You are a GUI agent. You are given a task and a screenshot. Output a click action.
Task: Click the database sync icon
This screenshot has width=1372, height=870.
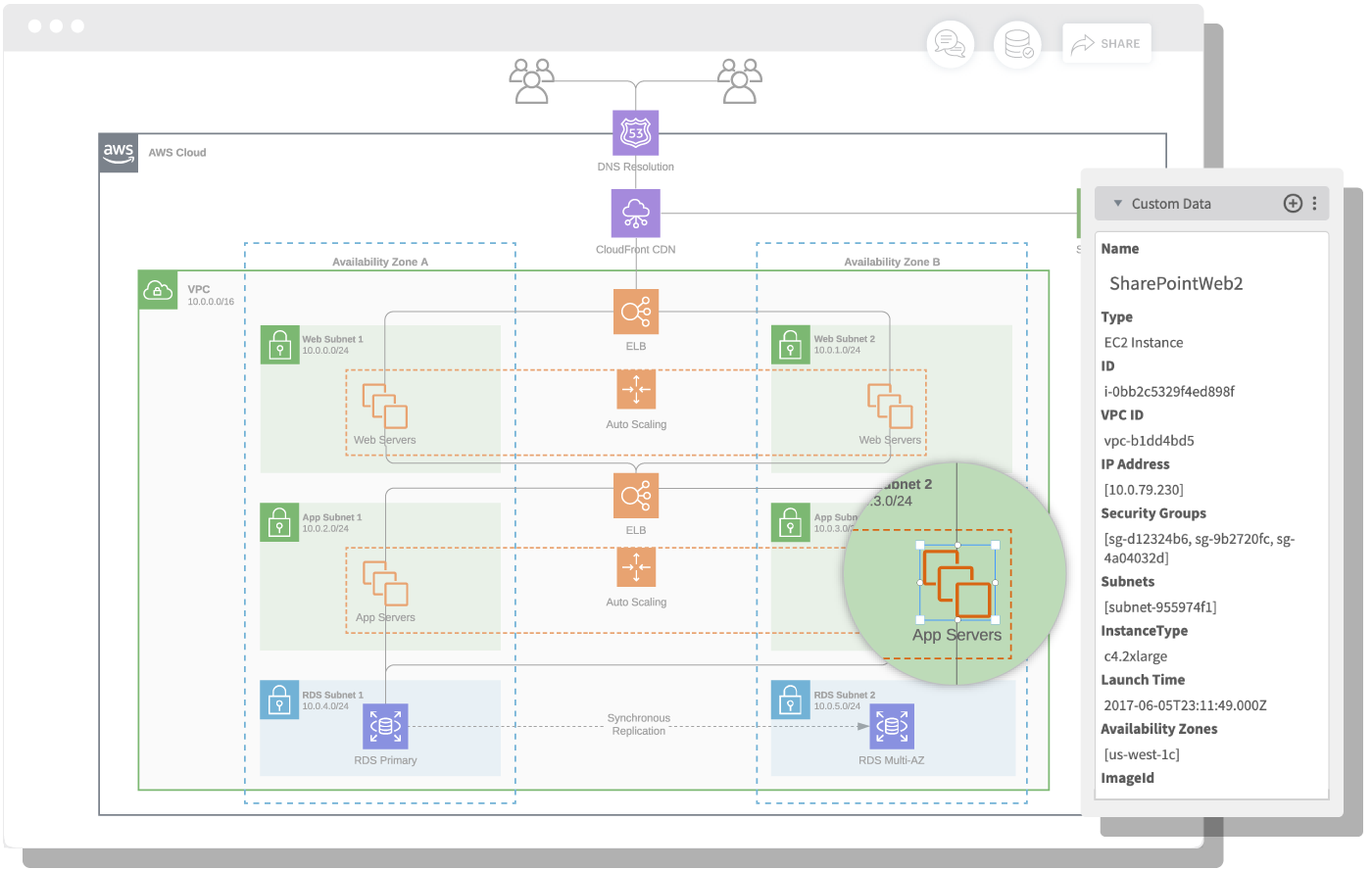pos(1017,44)
